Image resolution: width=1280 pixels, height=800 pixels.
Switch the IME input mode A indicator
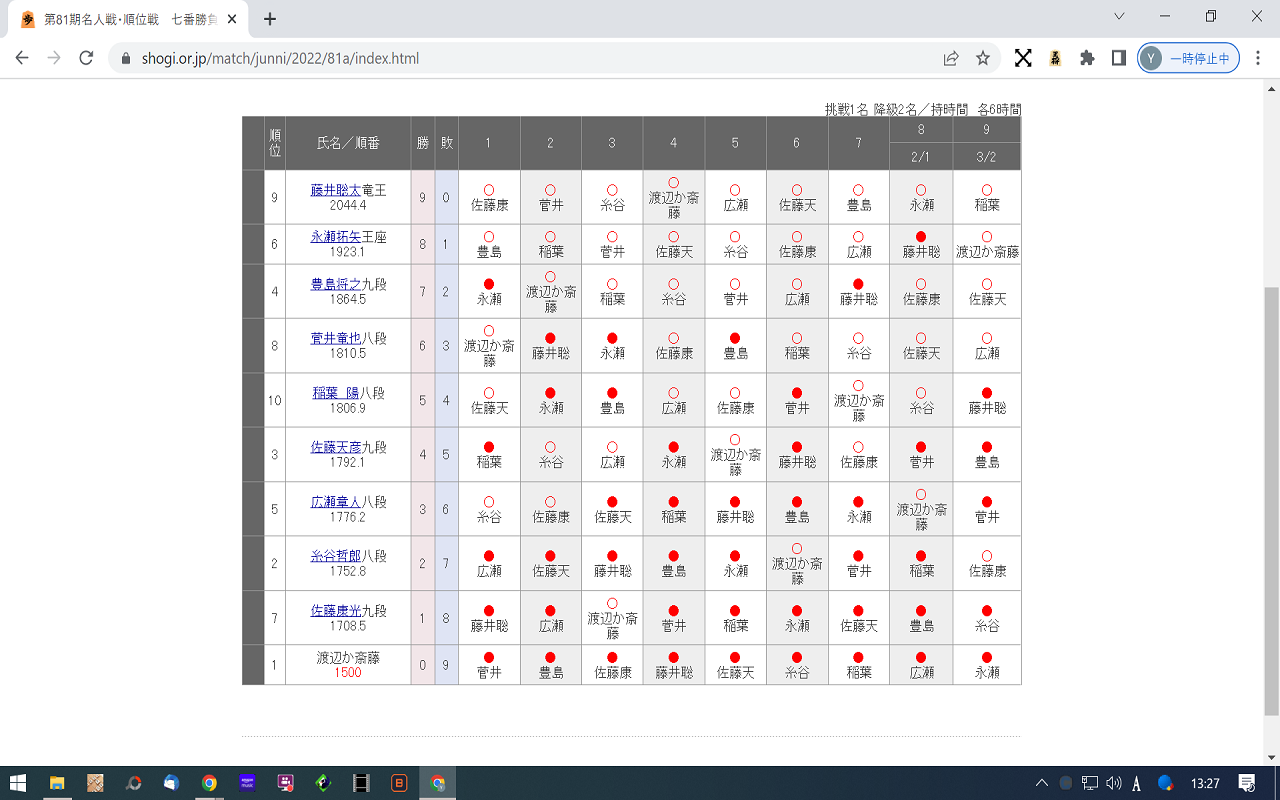1138,783
